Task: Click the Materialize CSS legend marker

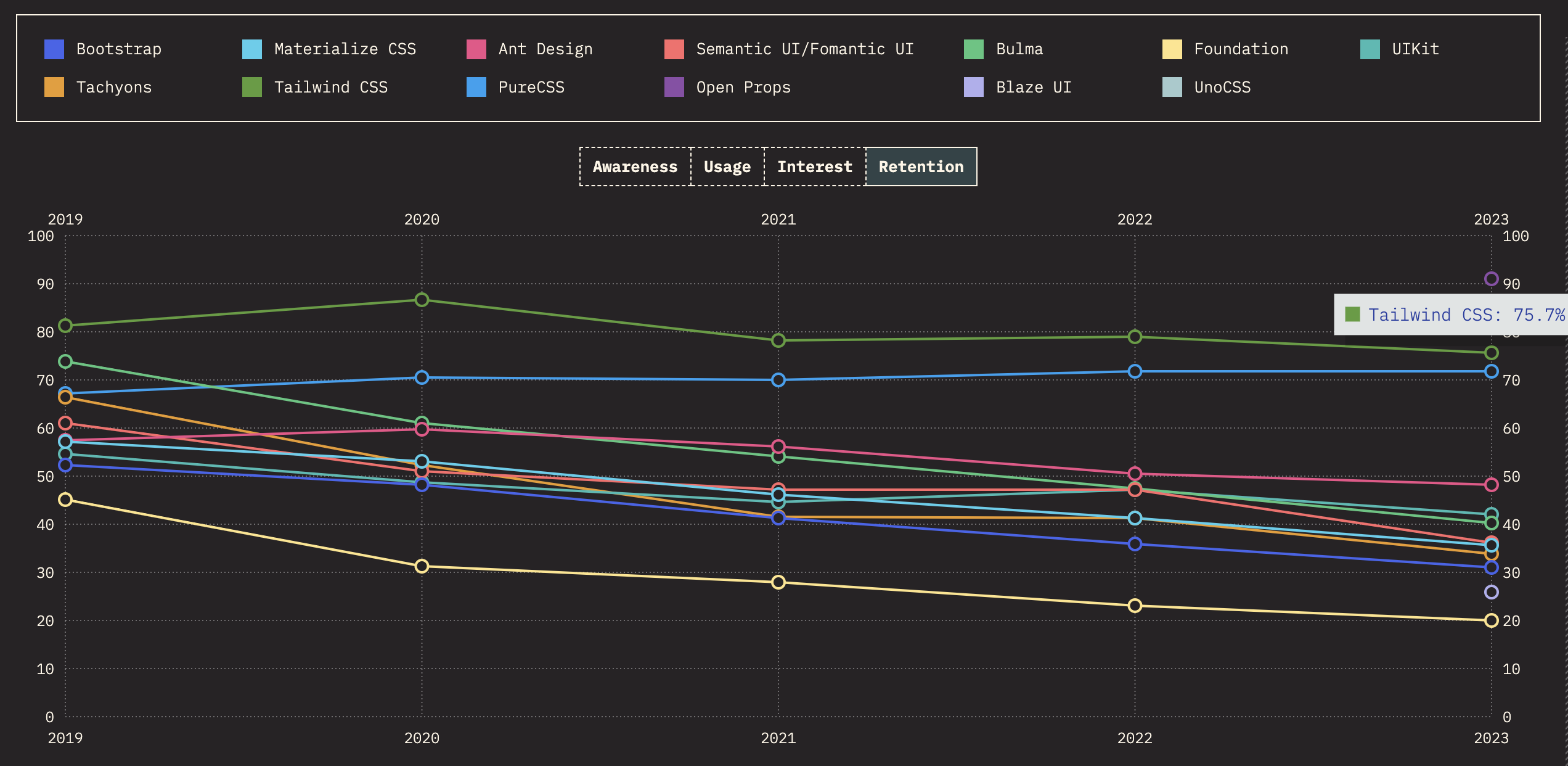Action: click(x=253, y=48)
